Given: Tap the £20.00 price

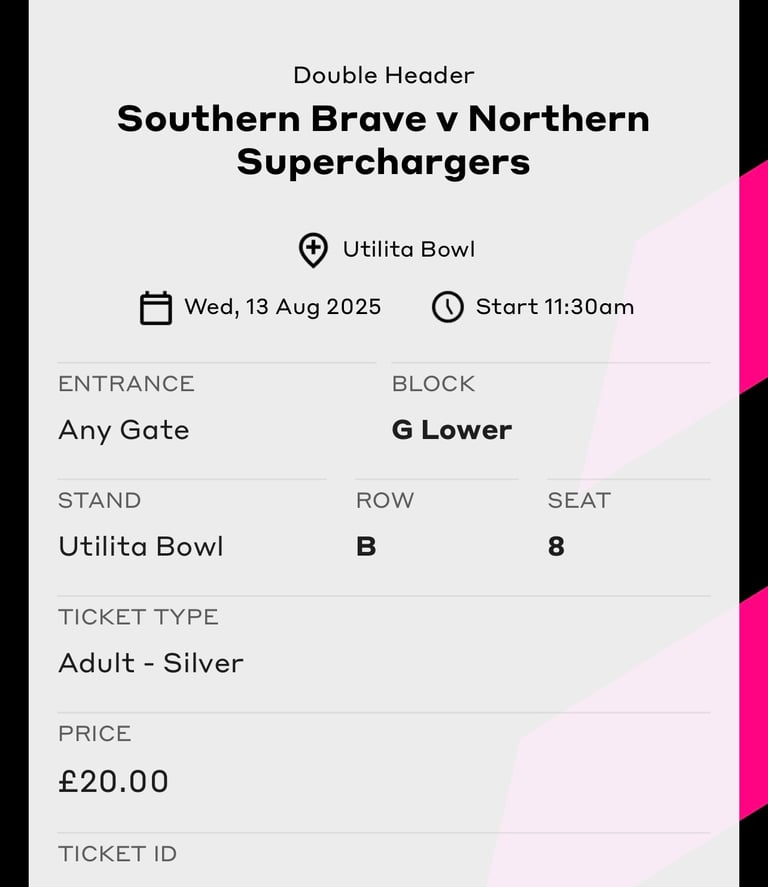Looking at the screenshot, I should click(x=114, y=781).
